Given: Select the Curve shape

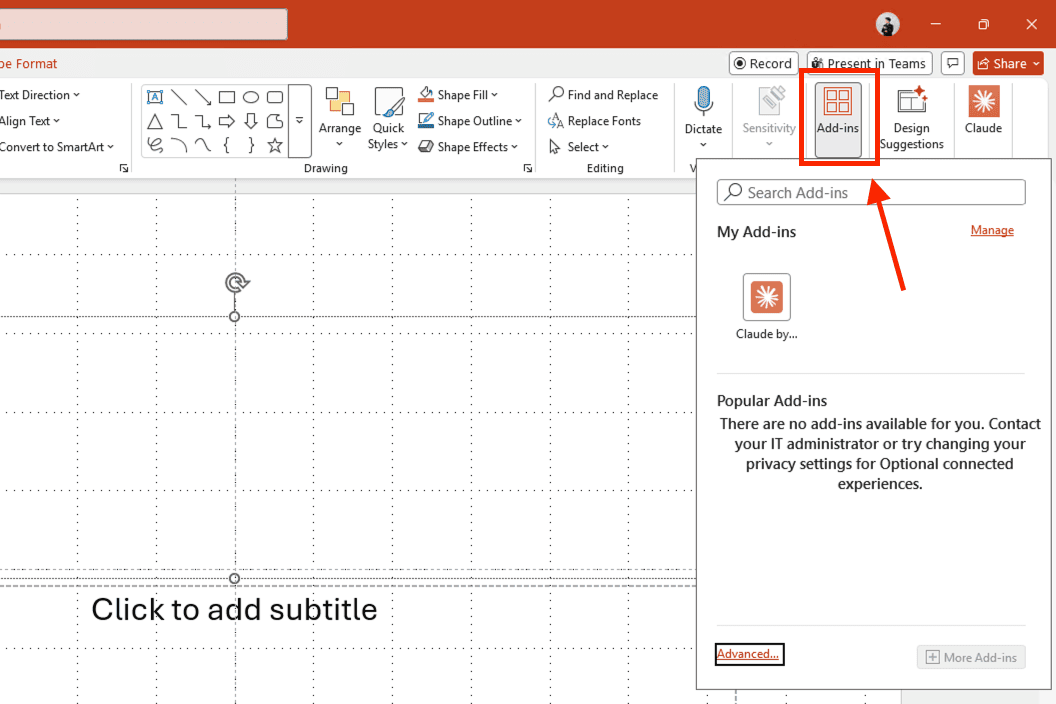Looking at the screenshot, I should pos(203,145).
